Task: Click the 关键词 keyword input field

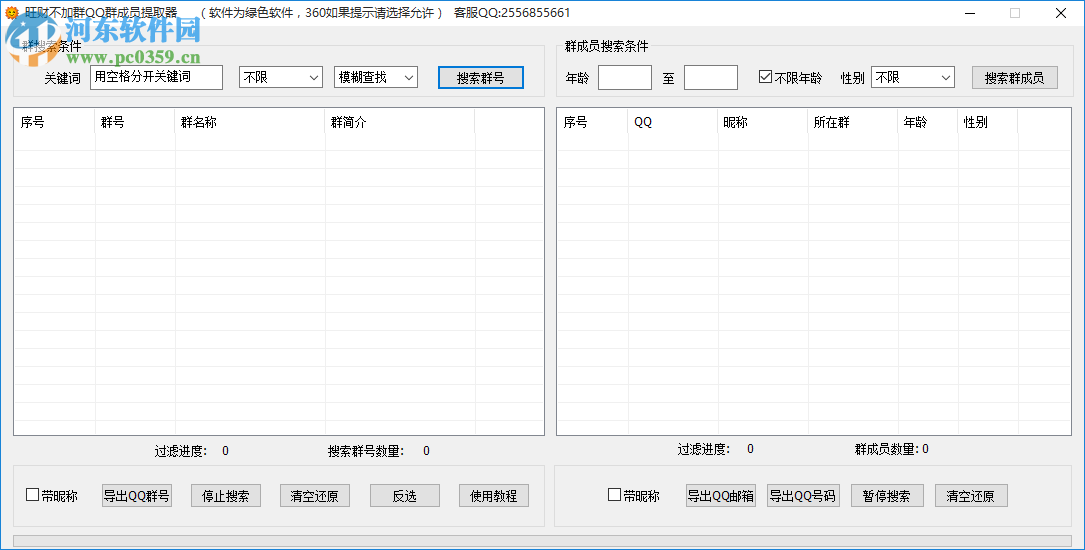Action: 156,77
